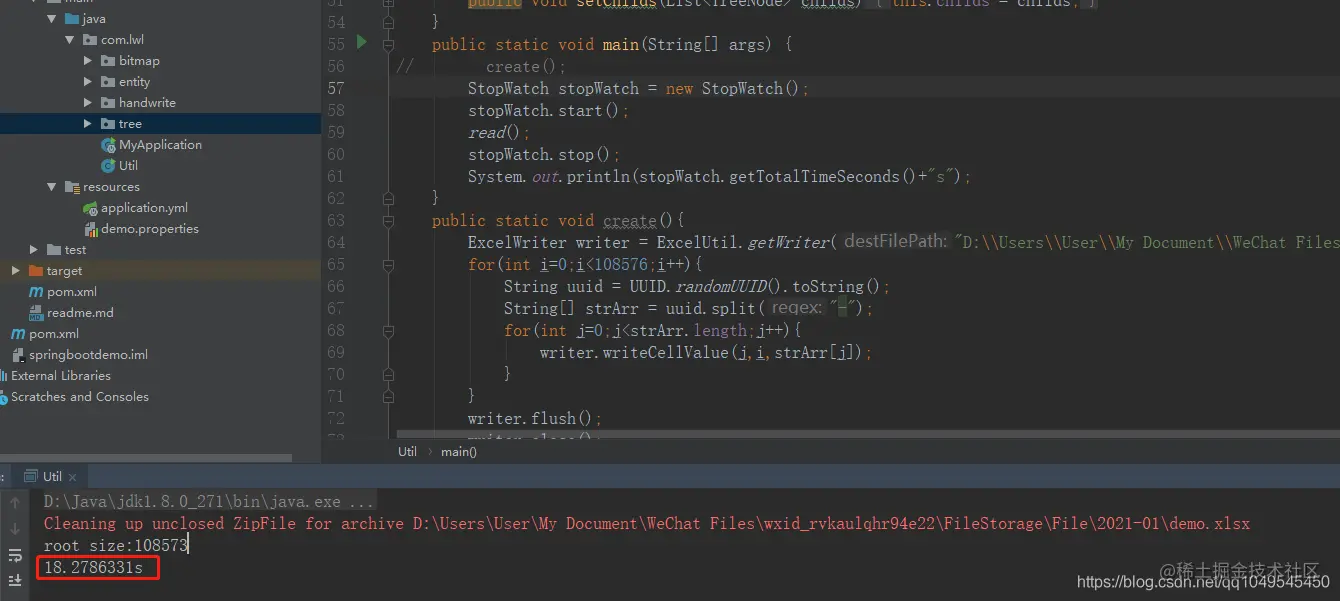The image size is (1340, 601).
Task: Select the entity package folder icon
Action: [108, 82]
